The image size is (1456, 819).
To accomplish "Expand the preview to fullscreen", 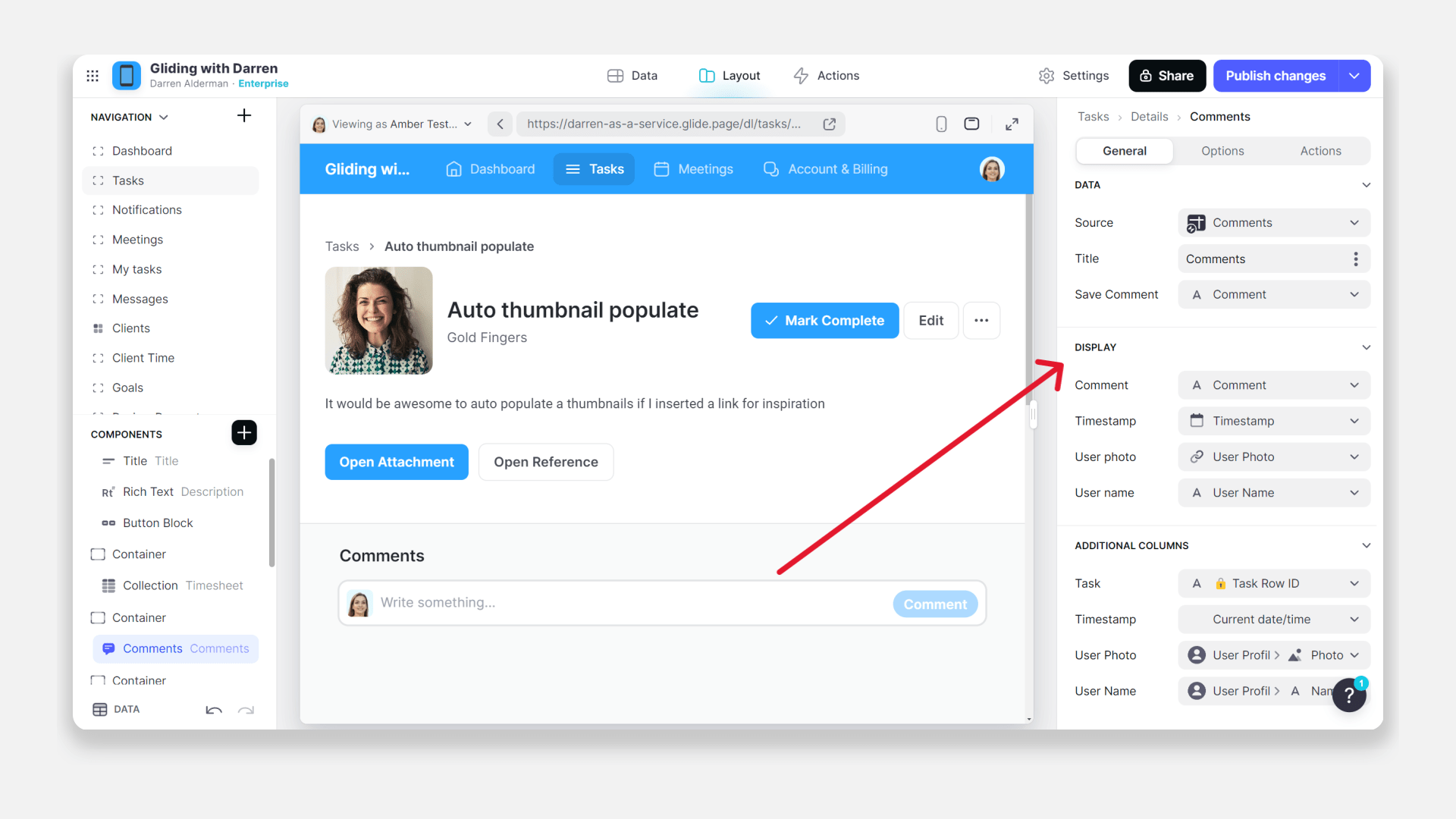I will tap(1012, 124).
